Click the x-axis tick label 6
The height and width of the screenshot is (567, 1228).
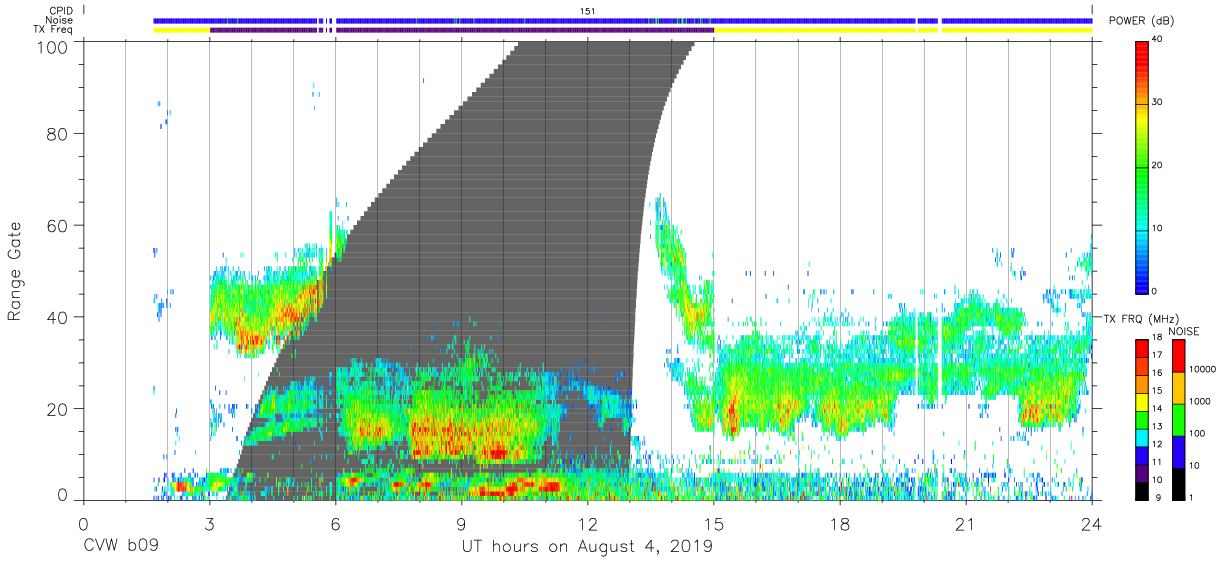(x=335, y=523)
